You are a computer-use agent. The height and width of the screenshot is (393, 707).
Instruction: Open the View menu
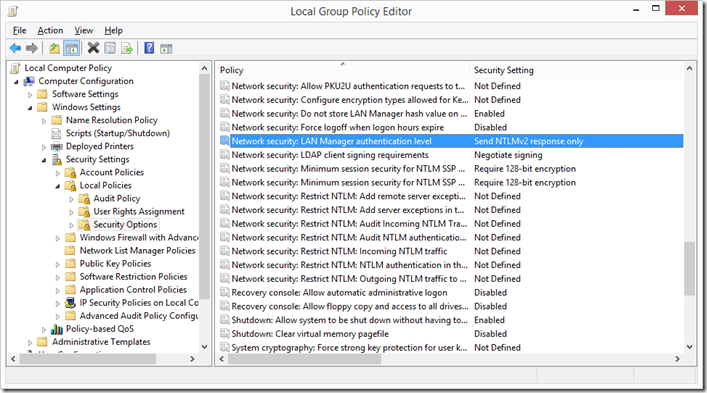pos(84,30)
